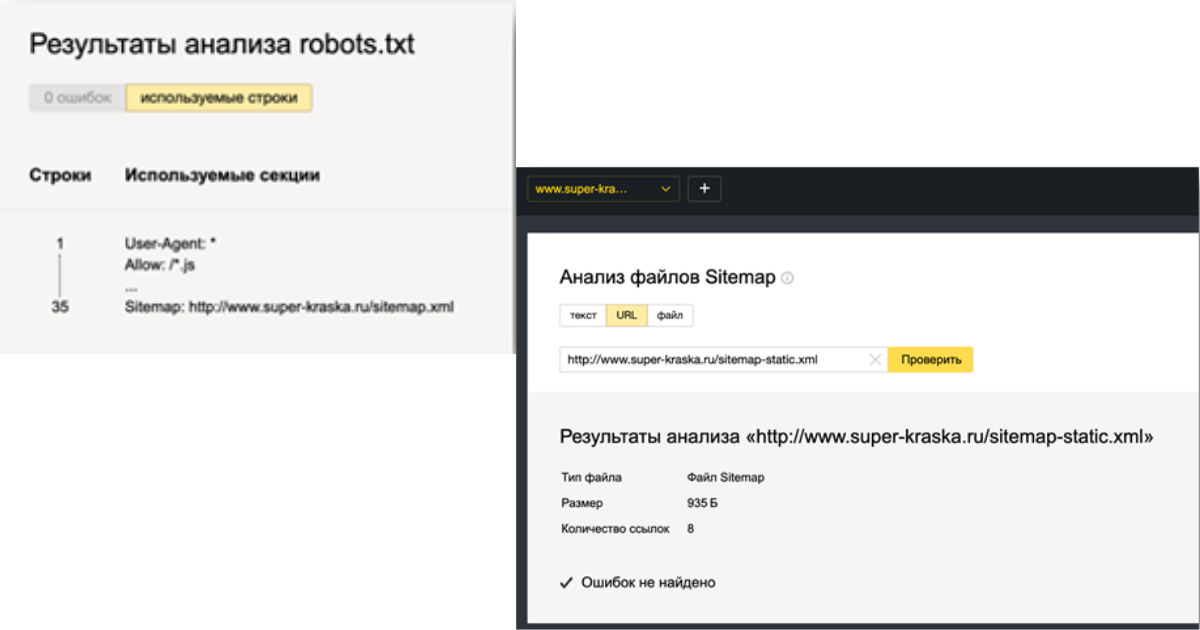Screen dimensions: 1200x630
Task: Select the используемые строки tab
Action: pyautogui.click(x=219, y=98)
